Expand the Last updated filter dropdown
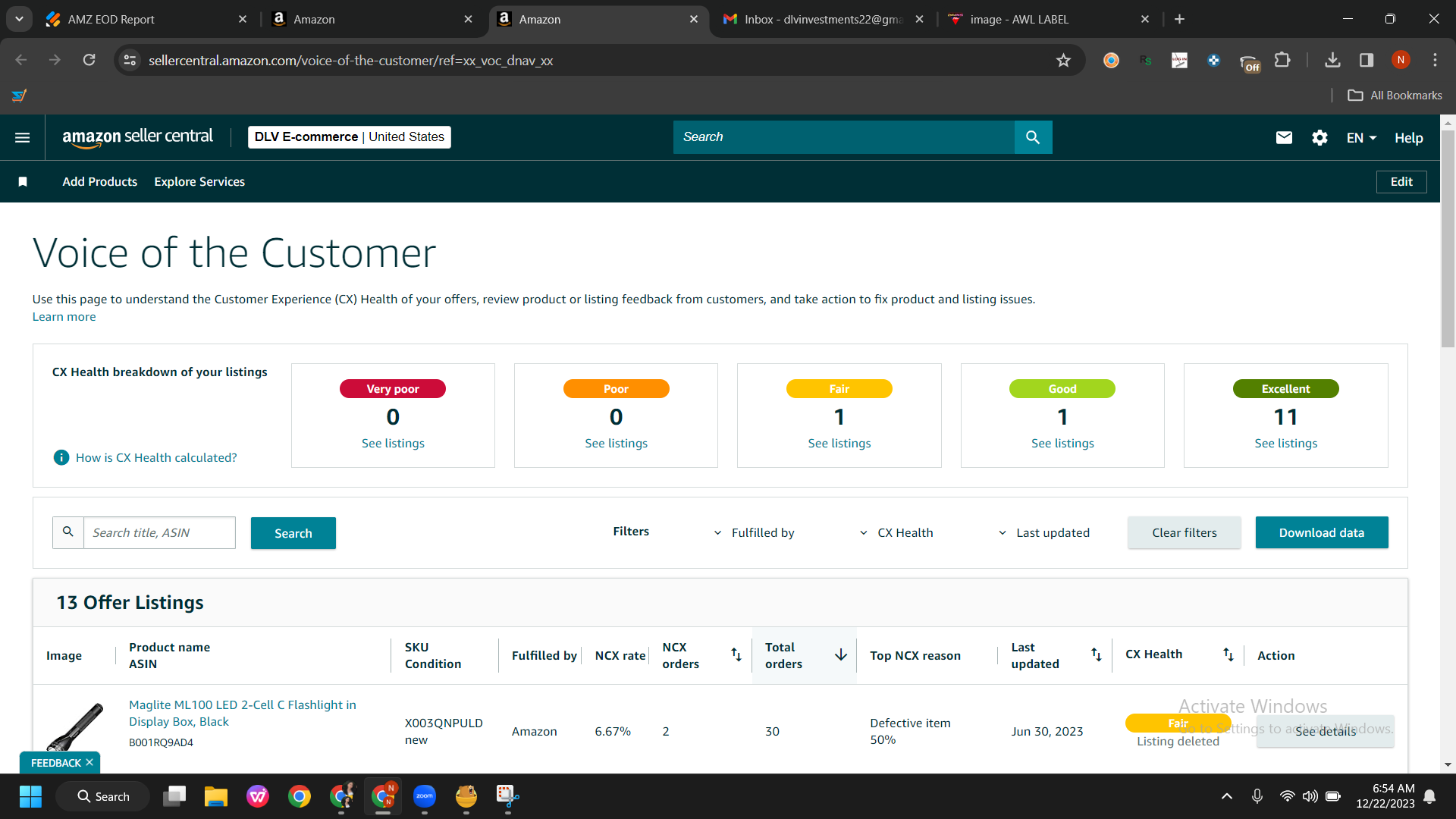1456x819 pixels. pyautogui.click(x=1043, y=533)
